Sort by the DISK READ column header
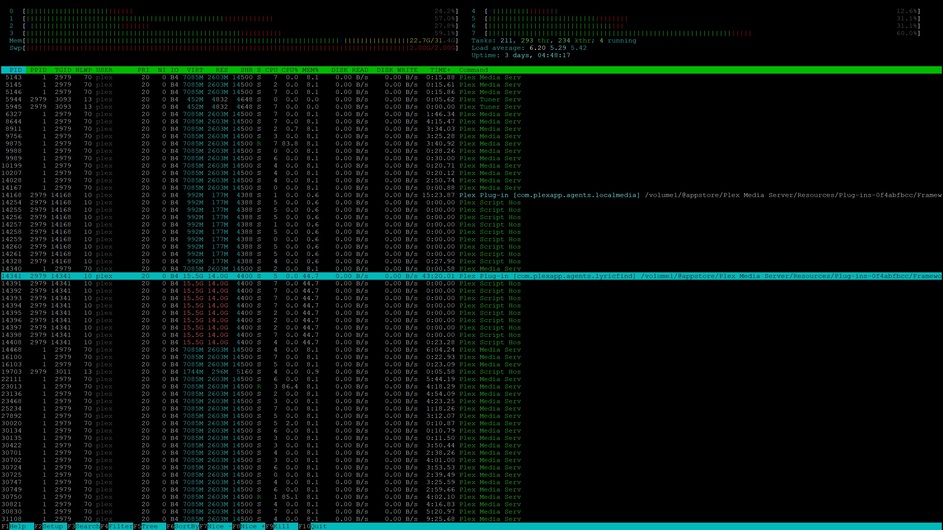943x530 pixels. (x=349, y=70)
